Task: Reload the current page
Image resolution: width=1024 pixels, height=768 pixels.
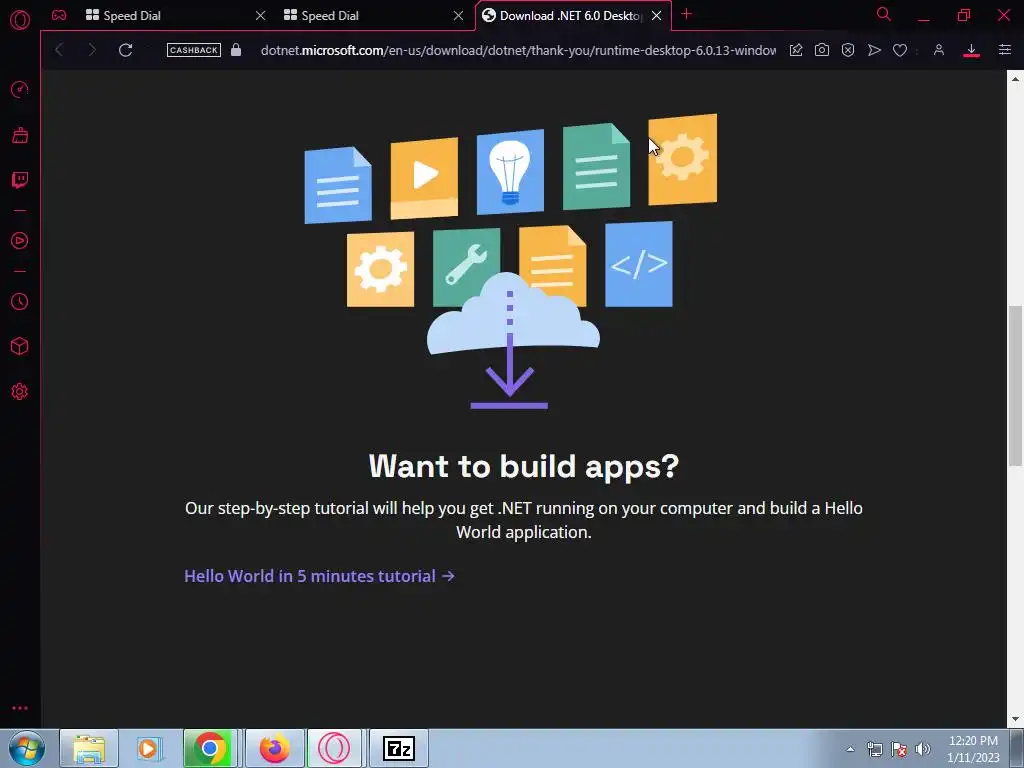Action: (125, 50)
